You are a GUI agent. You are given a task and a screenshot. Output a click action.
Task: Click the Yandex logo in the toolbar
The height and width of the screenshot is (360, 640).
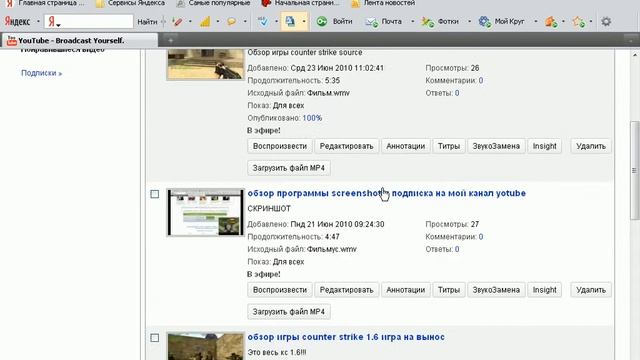tap(17, 21)
